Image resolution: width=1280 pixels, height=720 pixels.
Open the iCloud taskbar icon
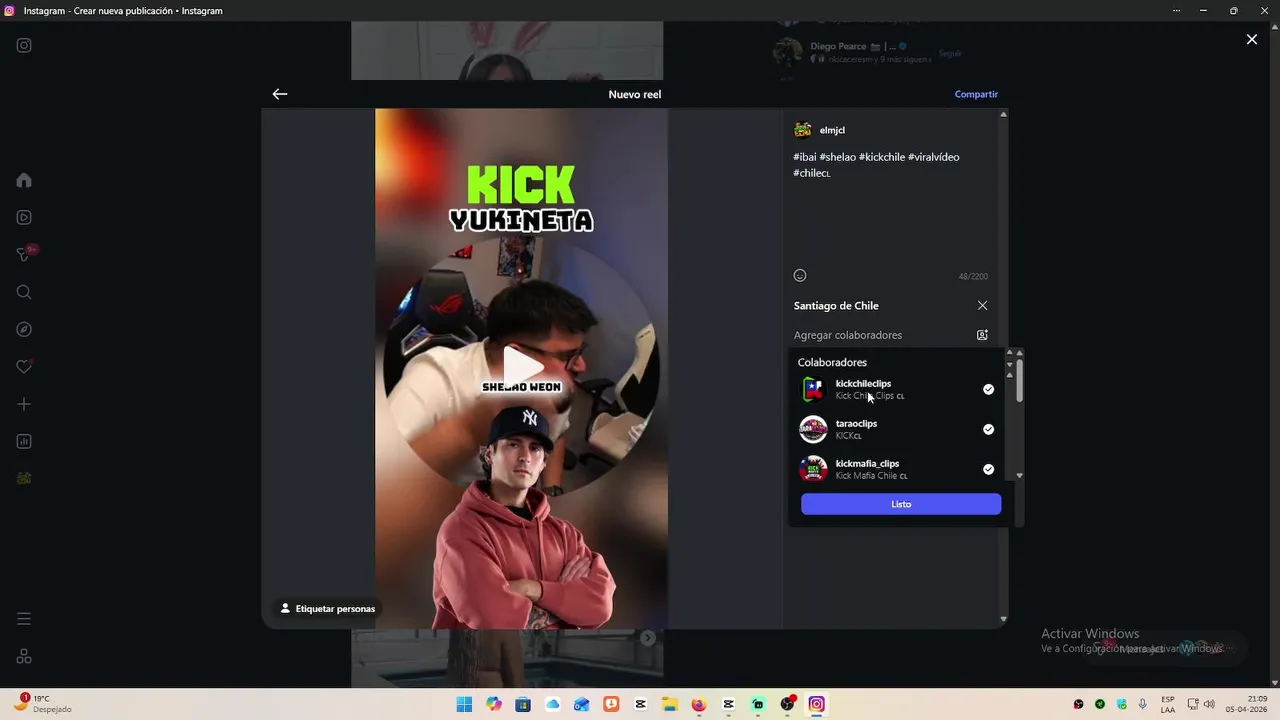point(553,704)
